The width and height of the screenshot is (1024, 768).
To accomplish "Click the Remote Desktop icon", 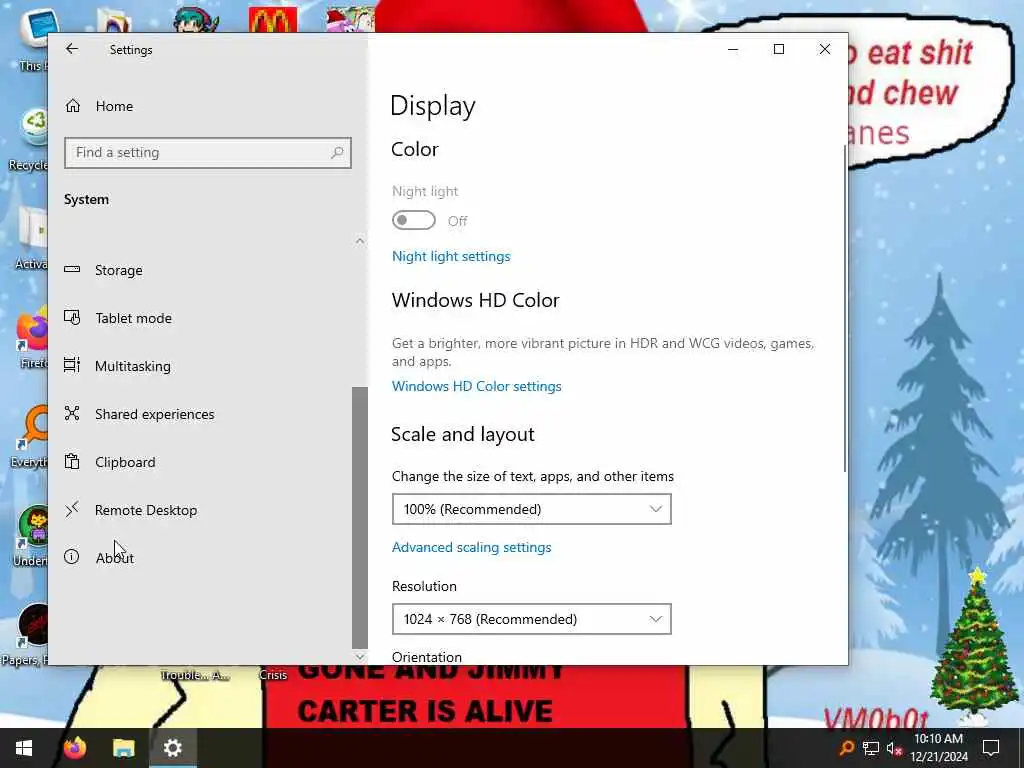I will (x=72, y=509).
